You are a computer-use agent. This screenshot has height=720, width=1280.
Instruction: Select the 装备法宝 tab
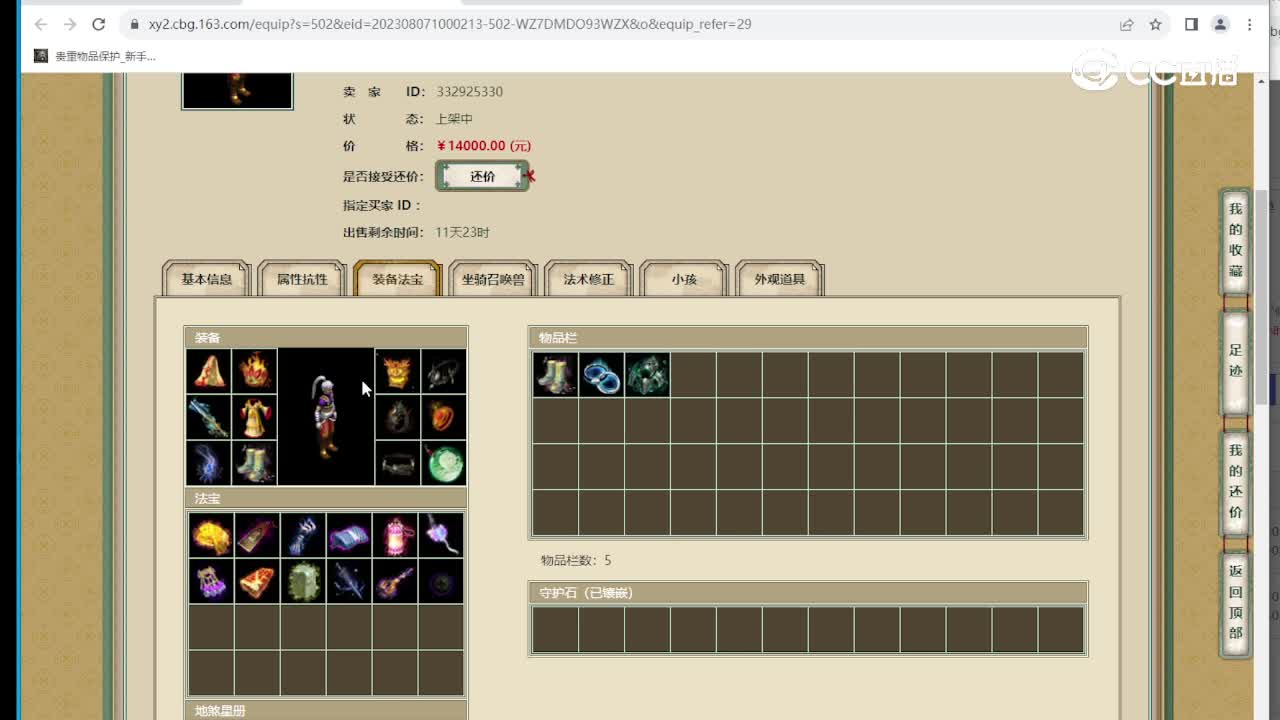pos(398,279)
